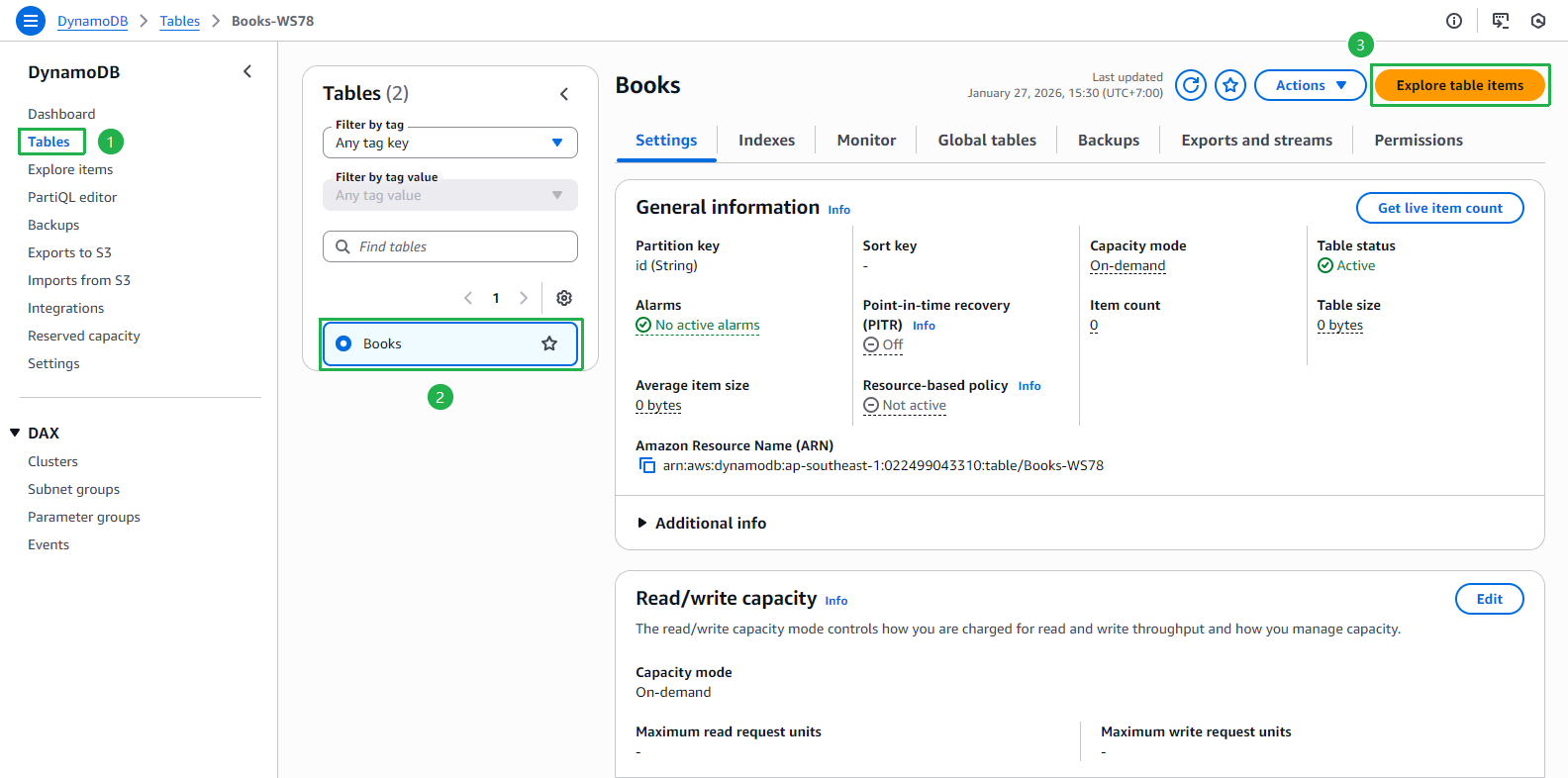Open the Filter by tag value dropdown
This screenshot has height=778, width=1568.
click(x=450, y=195)
